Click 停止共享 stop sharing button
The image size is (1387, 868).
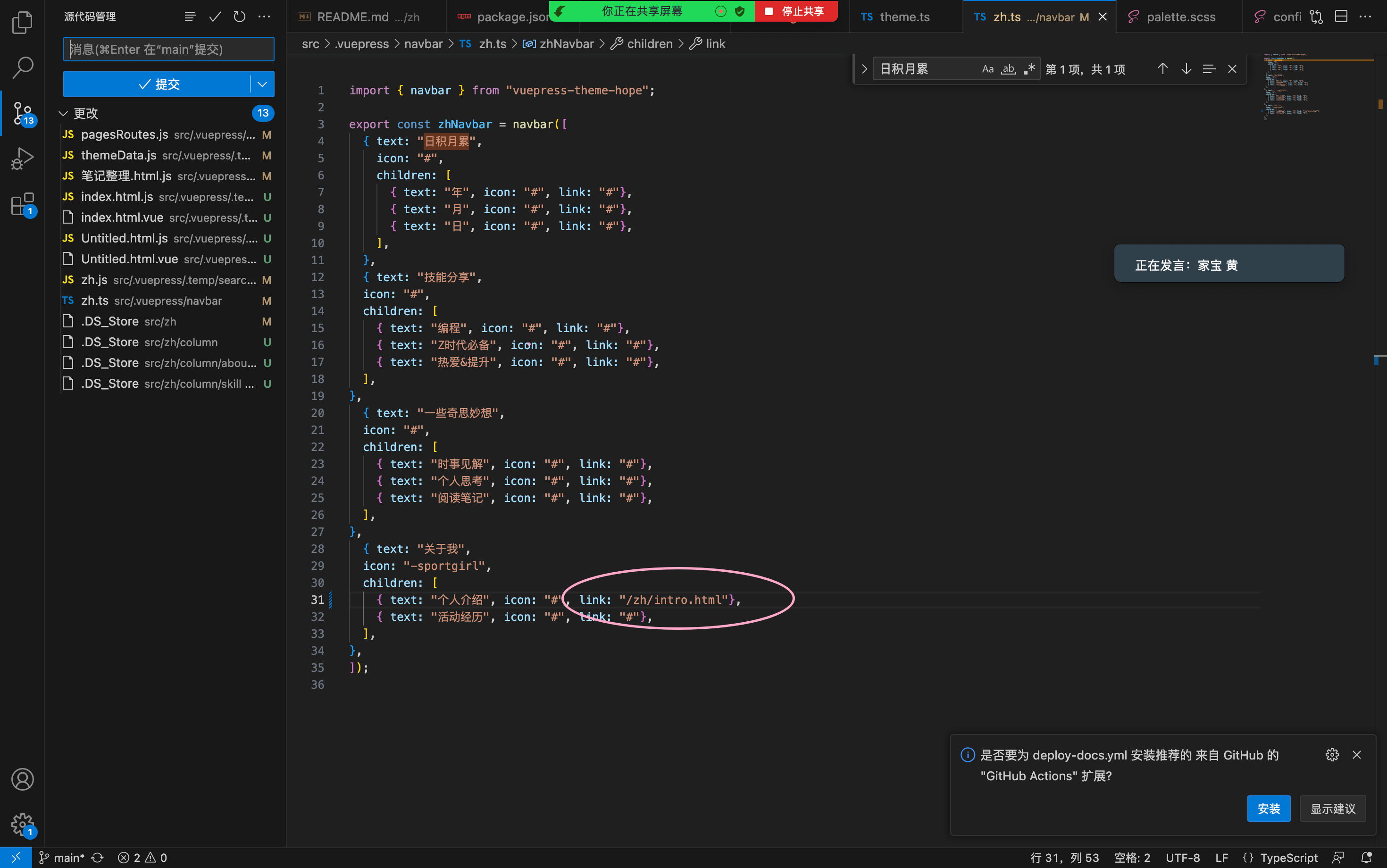[796, 11]
